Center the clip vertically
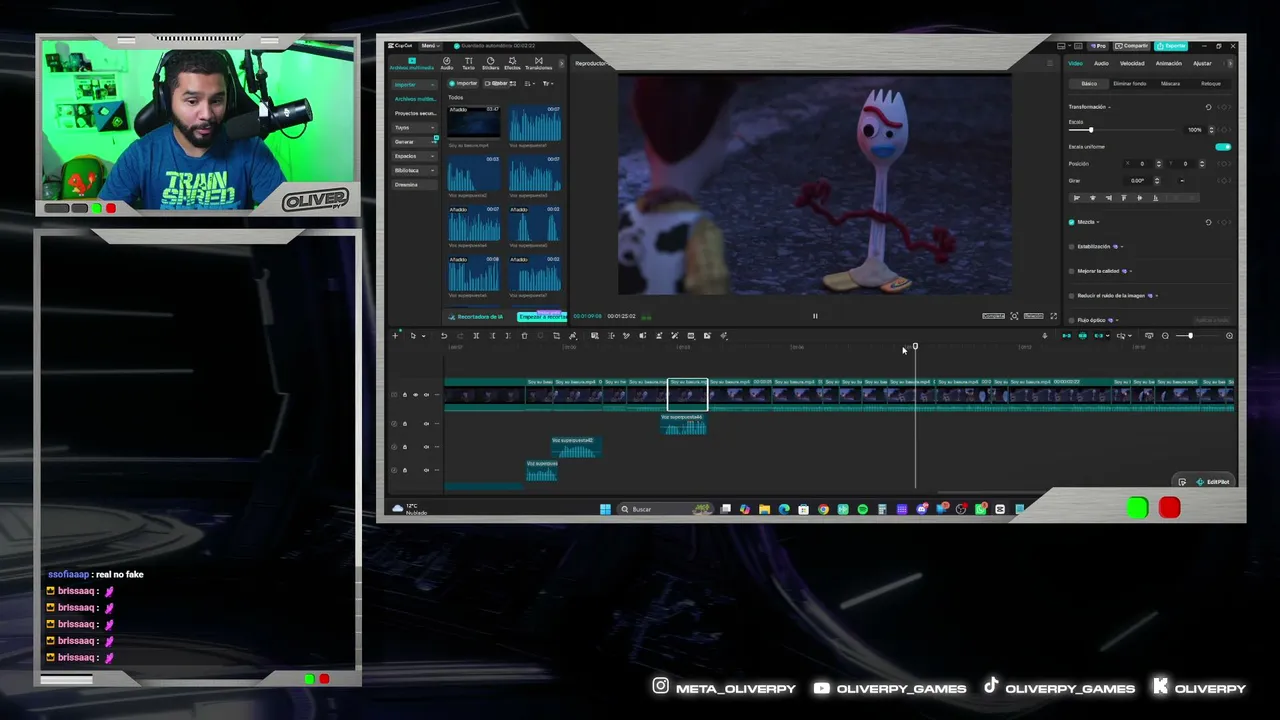The image size is (1280, 720). click(x=1140, y=198)
